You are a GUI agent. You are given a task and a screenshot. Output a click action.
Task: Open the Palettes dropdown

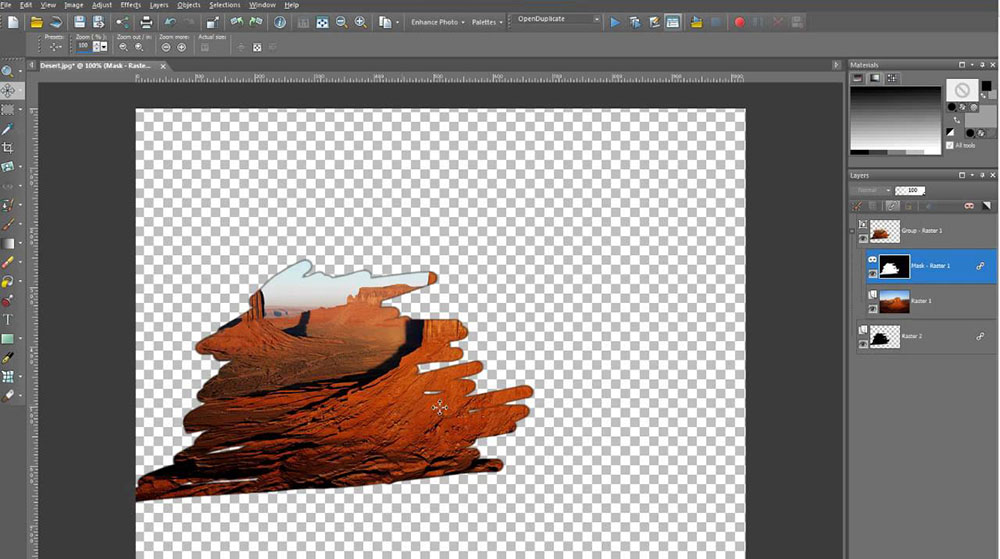(x=487, y=22)
